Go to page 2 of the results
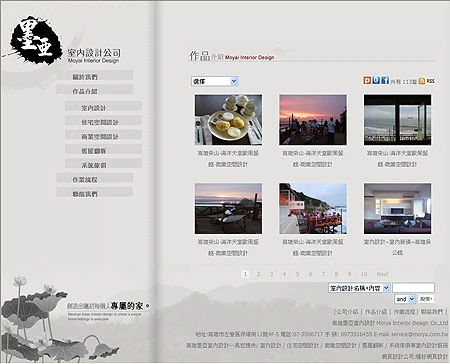The image size is (450, 364). tap(258, 274)
